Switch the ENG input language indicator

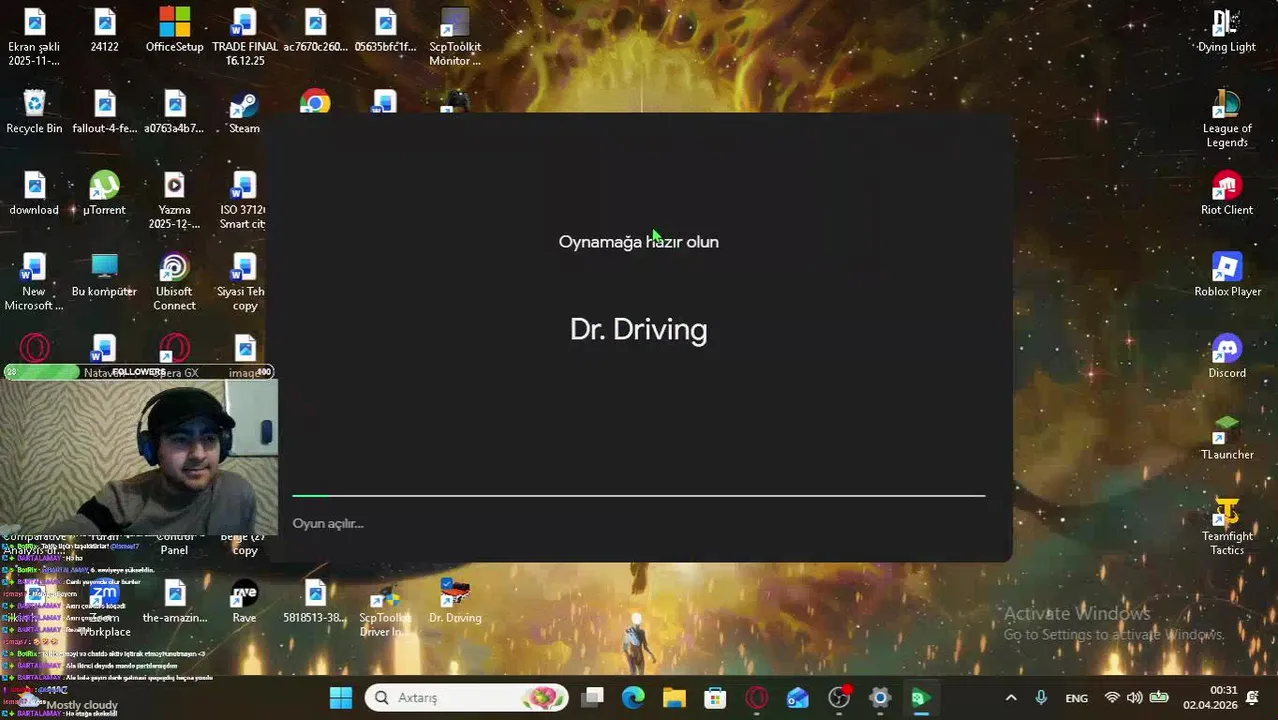tap(1077, 698)
